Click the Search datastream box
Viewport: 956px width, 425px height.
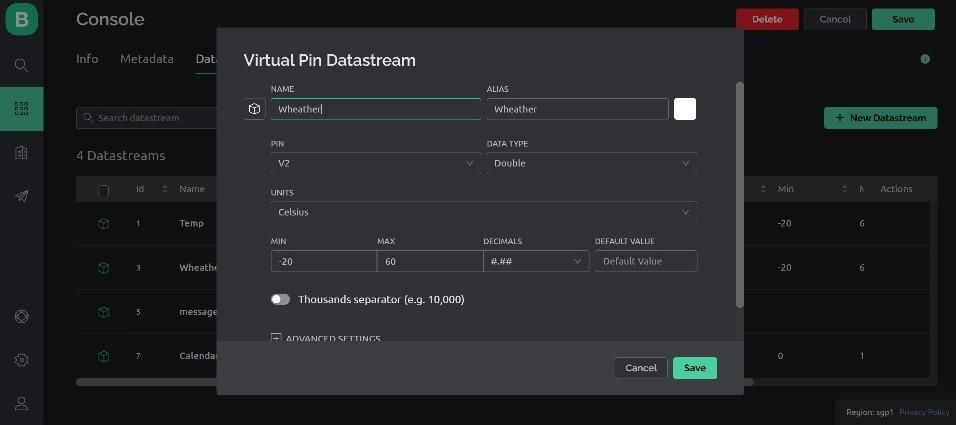point(146,118)
